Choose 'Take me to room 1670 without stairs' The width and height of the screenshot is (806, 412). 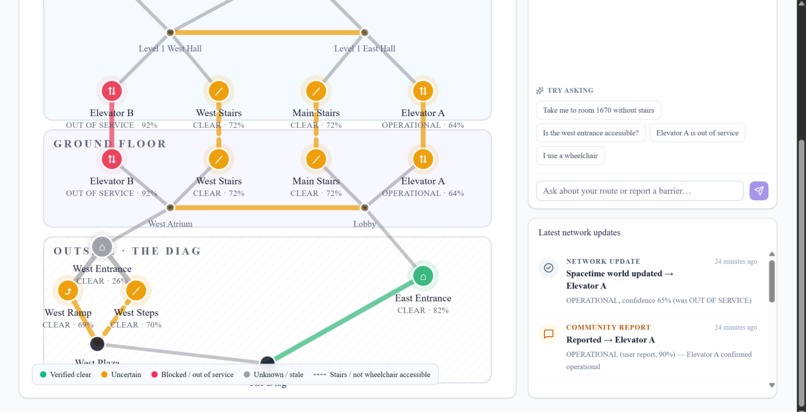coord(598,110)
